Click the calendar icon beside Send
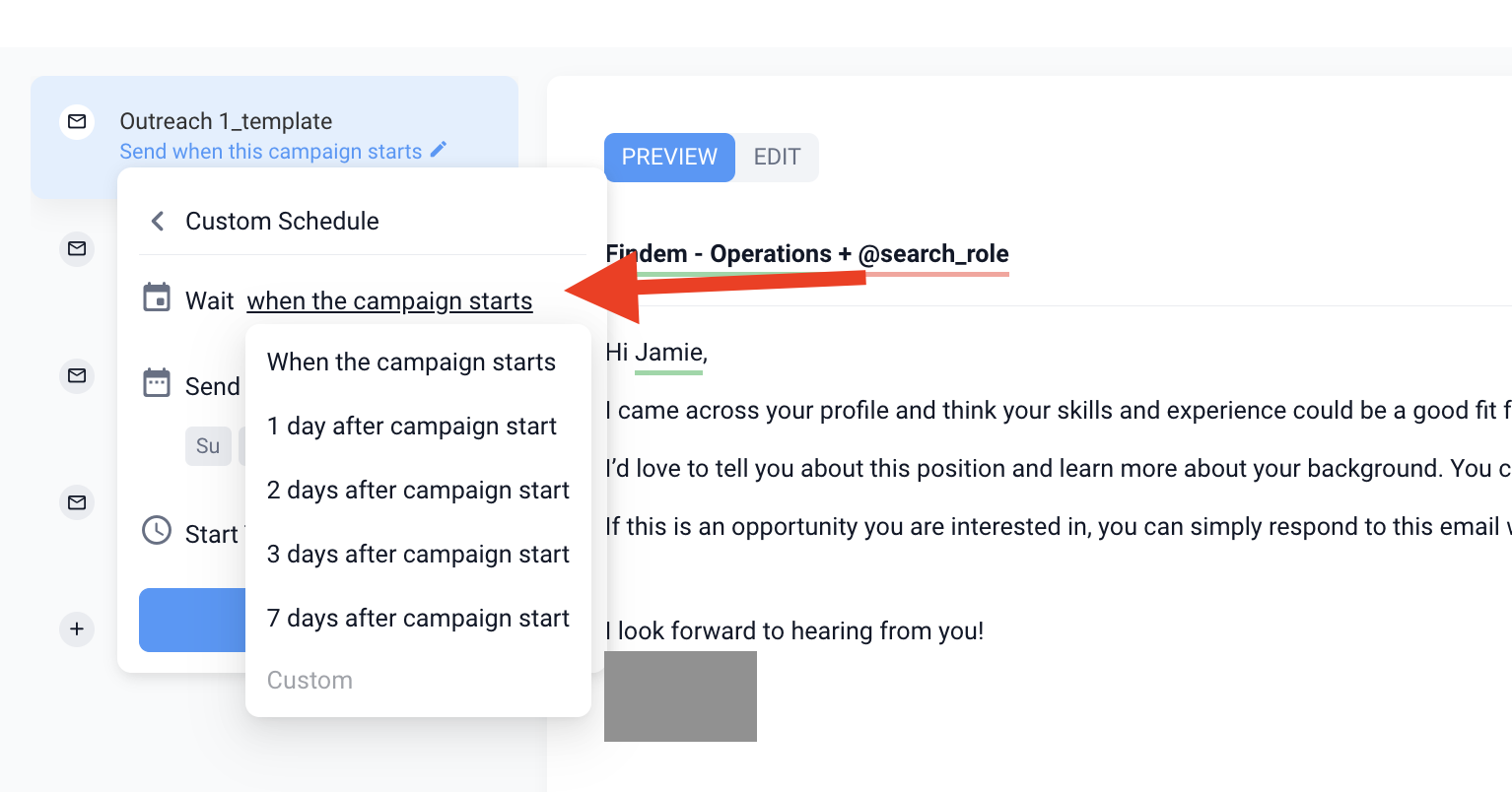 (x=157, y=383)
